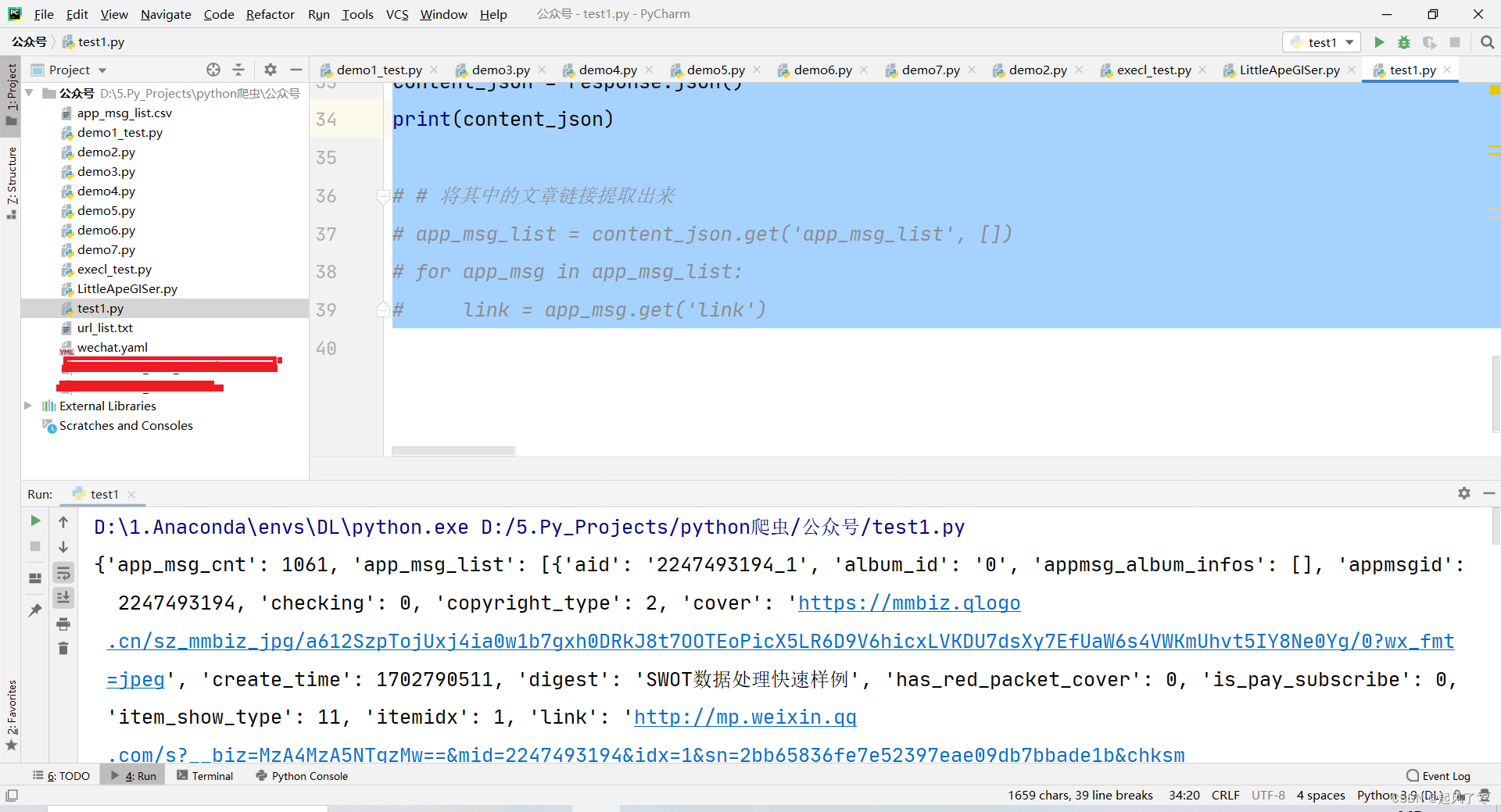Toggle soft-wrap in Run console
Screen dimensions: 1501x812
pos(63,573)
